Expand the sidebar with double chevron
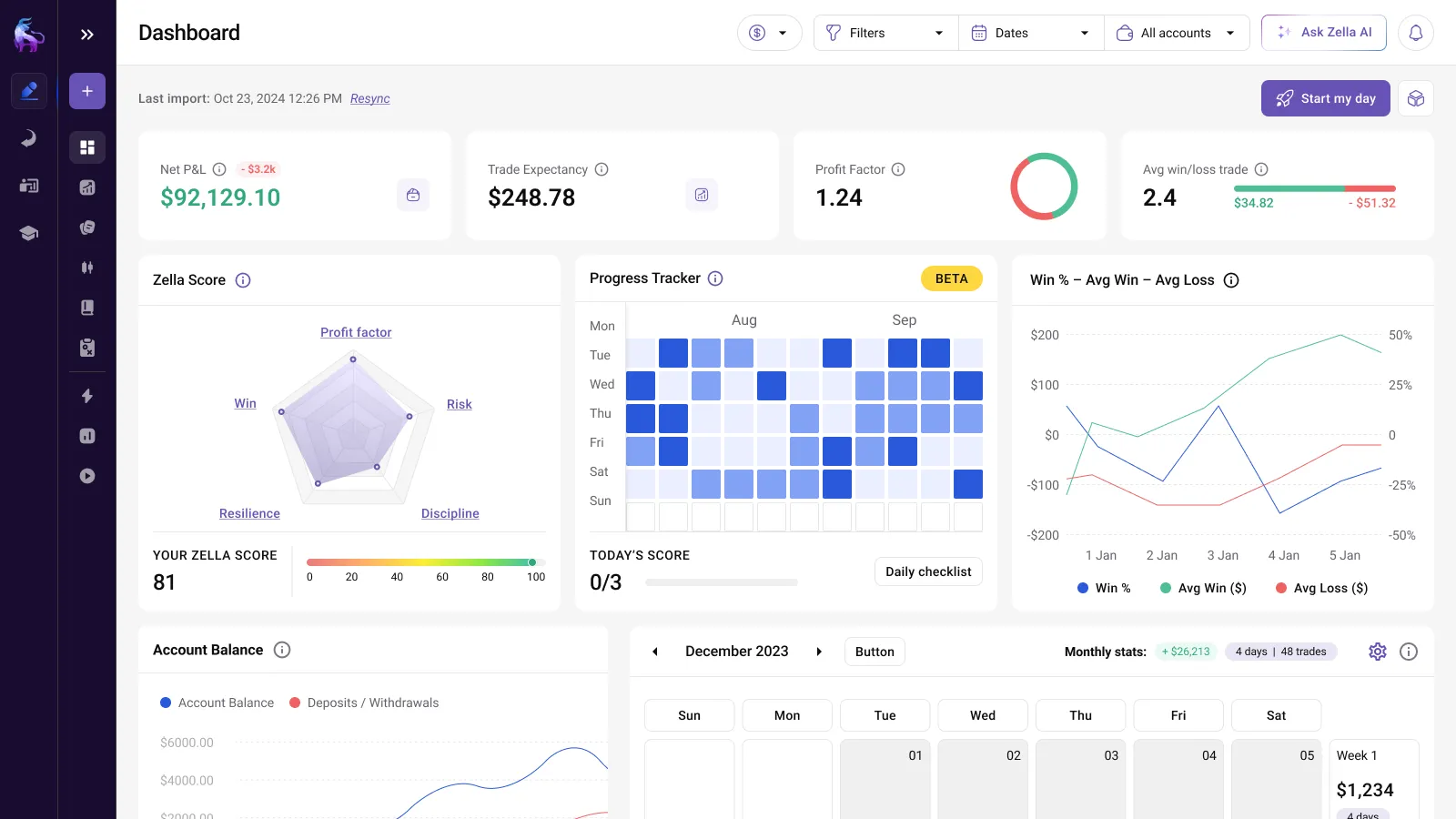This screenshot has width=1456, height=819. point(87,35)
